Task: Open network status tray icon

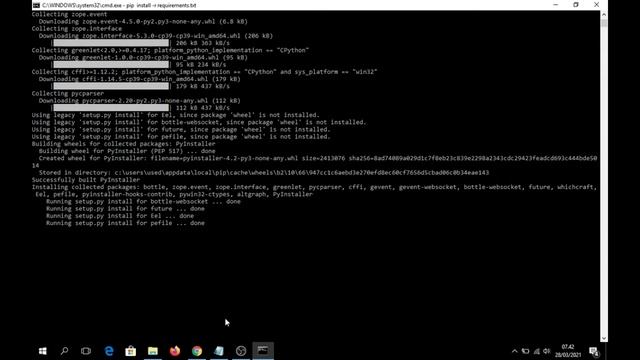Action: (x=536, y=351)
